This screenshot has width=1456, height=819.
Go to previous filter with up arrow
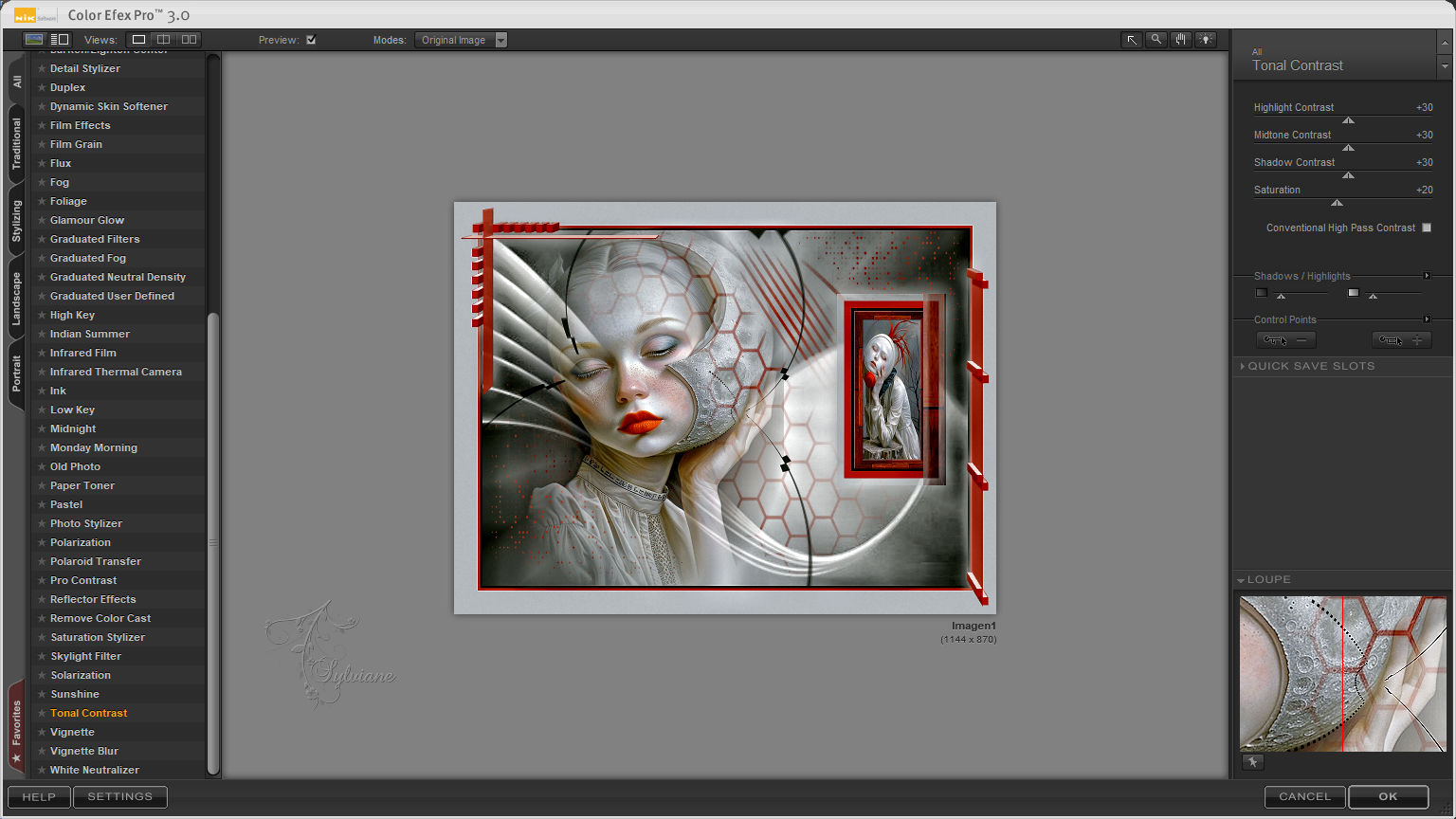point(1445,44)
